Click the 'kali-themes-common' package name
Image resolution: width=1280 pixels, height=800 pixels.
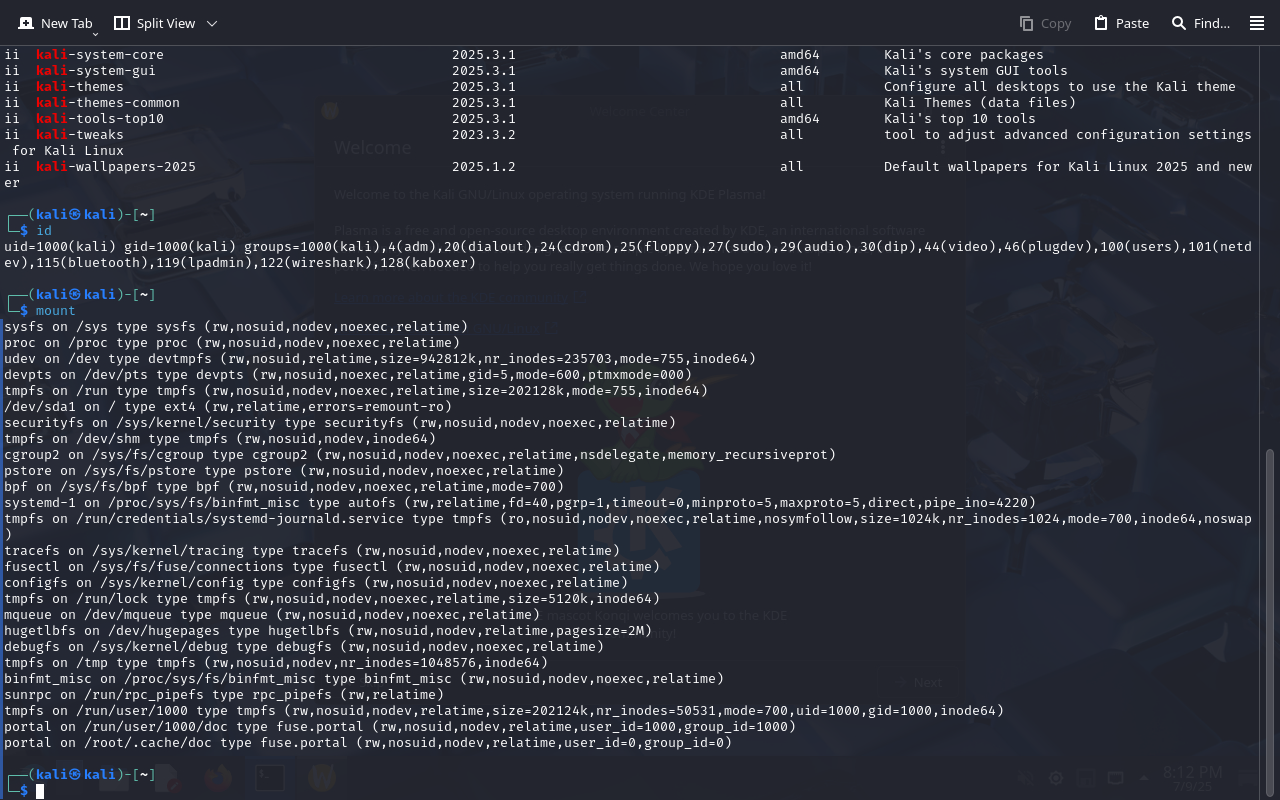tap(108, 103)
